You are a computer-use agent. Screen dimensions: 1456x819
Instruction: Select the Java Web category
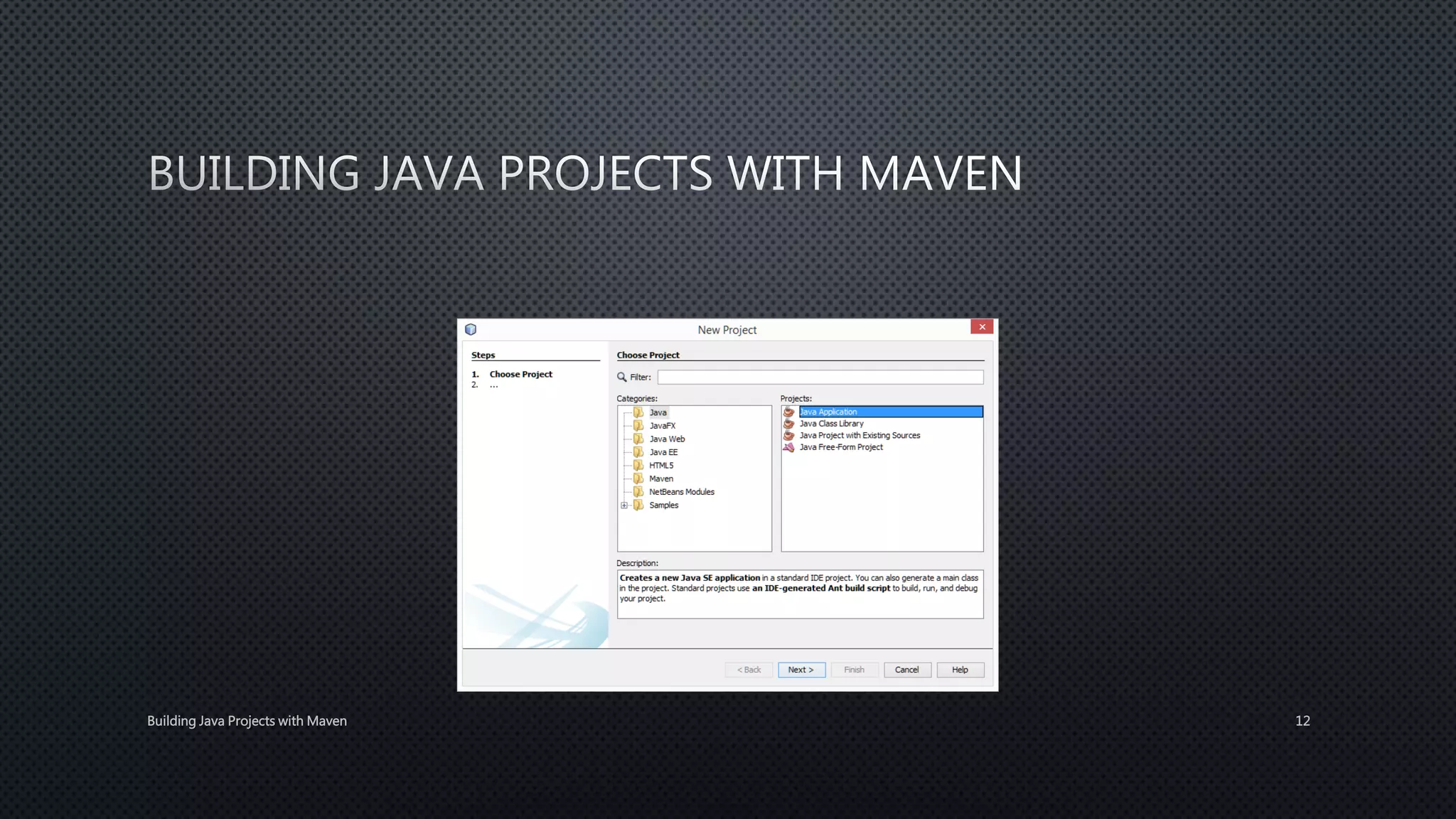(x=667, y=439)
